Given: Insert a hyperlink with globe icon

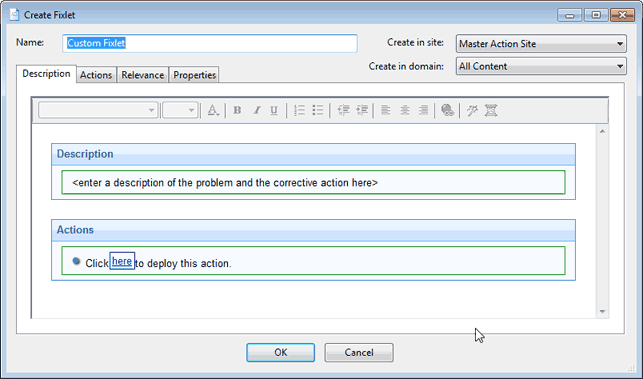Looking at the screenshot, I should point(447,110).
